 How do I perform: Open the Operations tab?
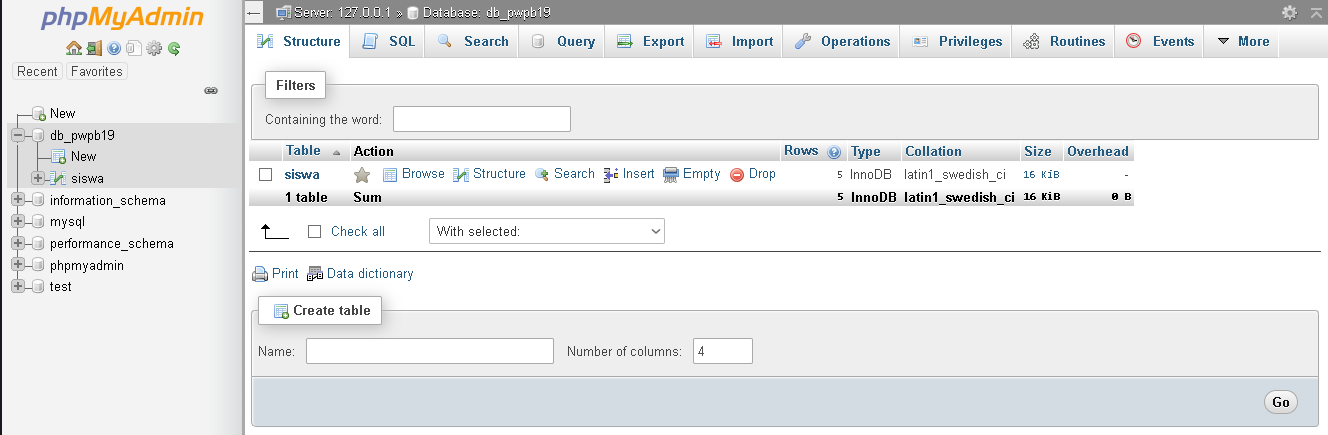coord(842,42)
